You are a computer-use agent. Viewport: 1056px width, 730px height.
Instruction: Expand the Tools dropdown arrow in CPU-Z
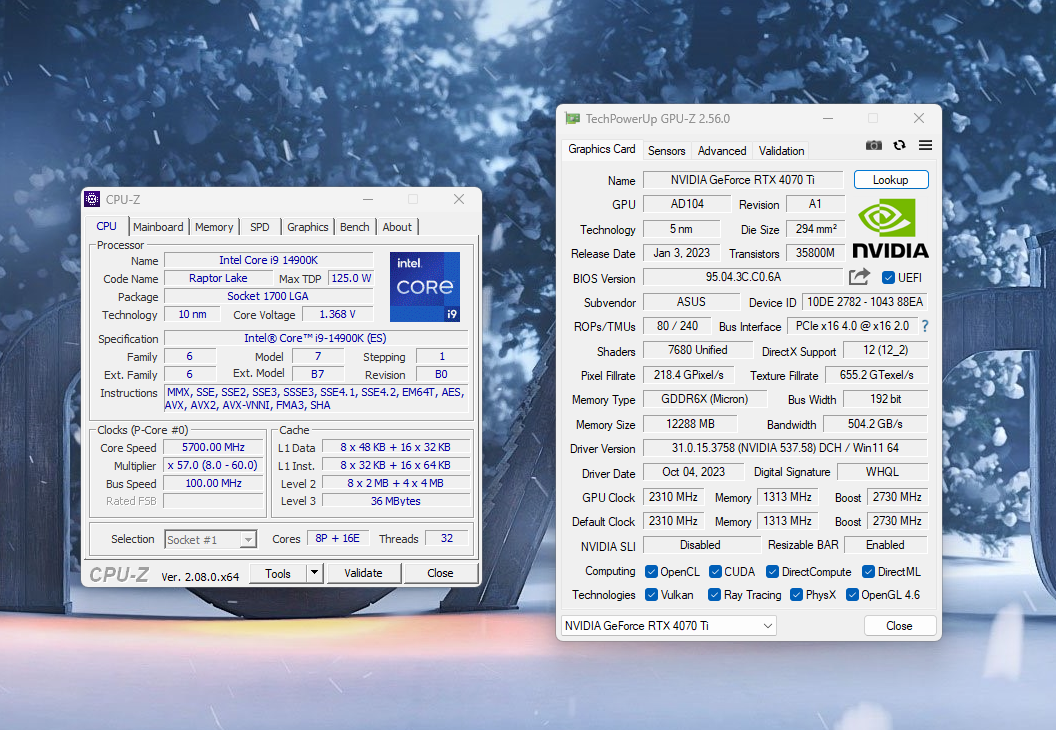pyautogui.click(x=315, y=573)
